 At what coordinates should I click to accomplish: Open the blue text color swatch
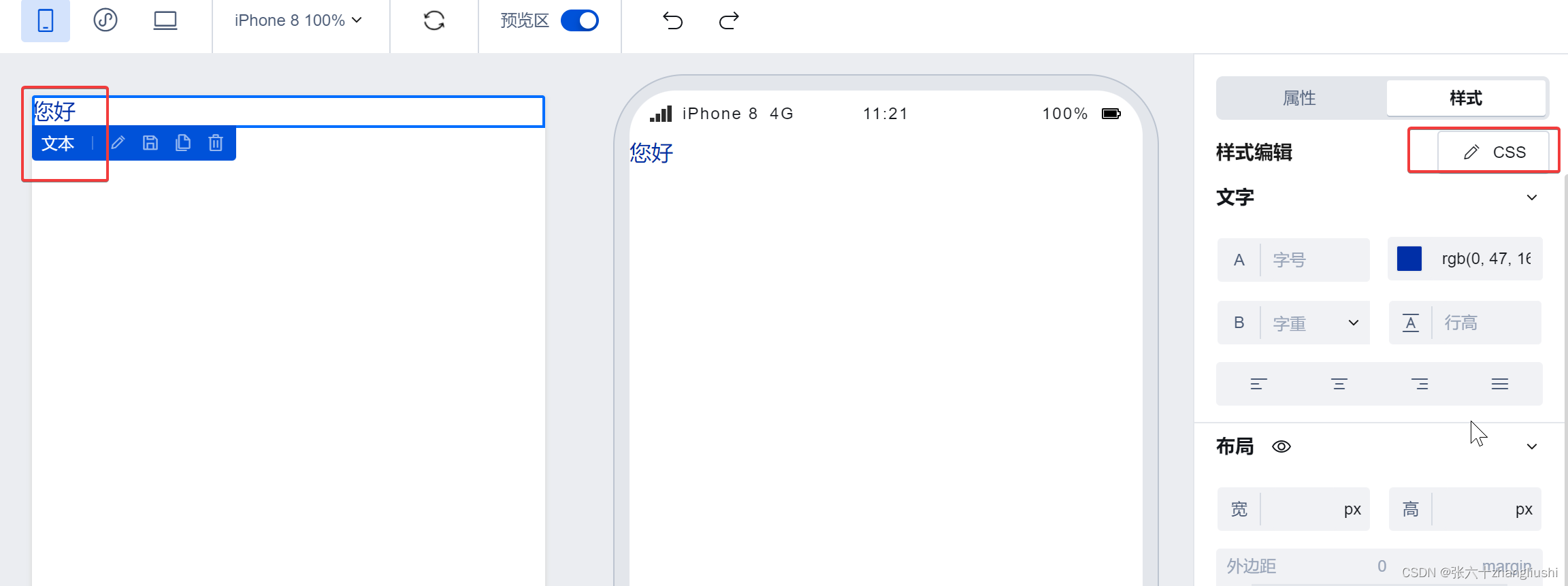(1409, 259)
